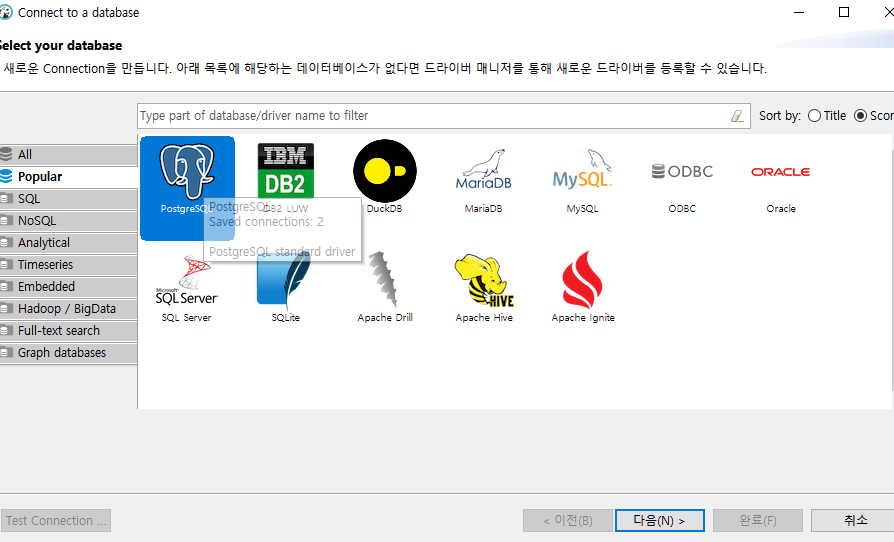Open the SQL category
This screenshot has width=894, height=542.
tap(68, 199)
